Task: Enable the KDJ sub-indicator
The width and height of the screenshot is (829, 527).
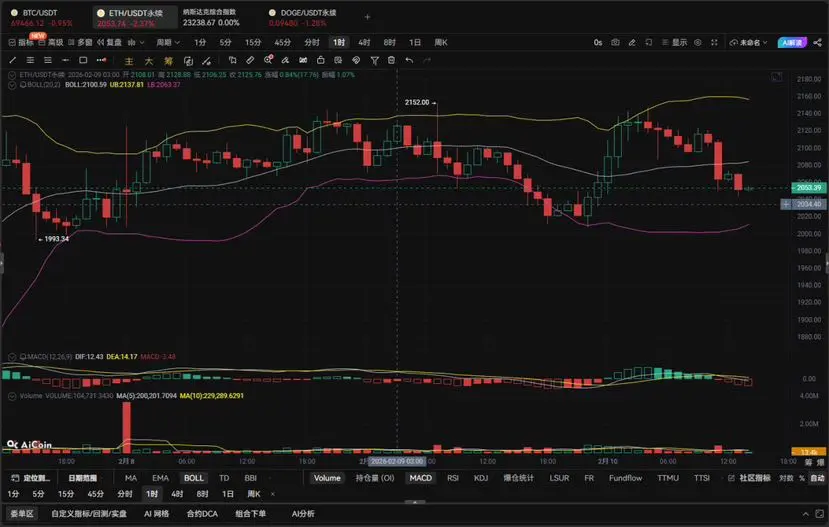Action: [x=481, y=478]
